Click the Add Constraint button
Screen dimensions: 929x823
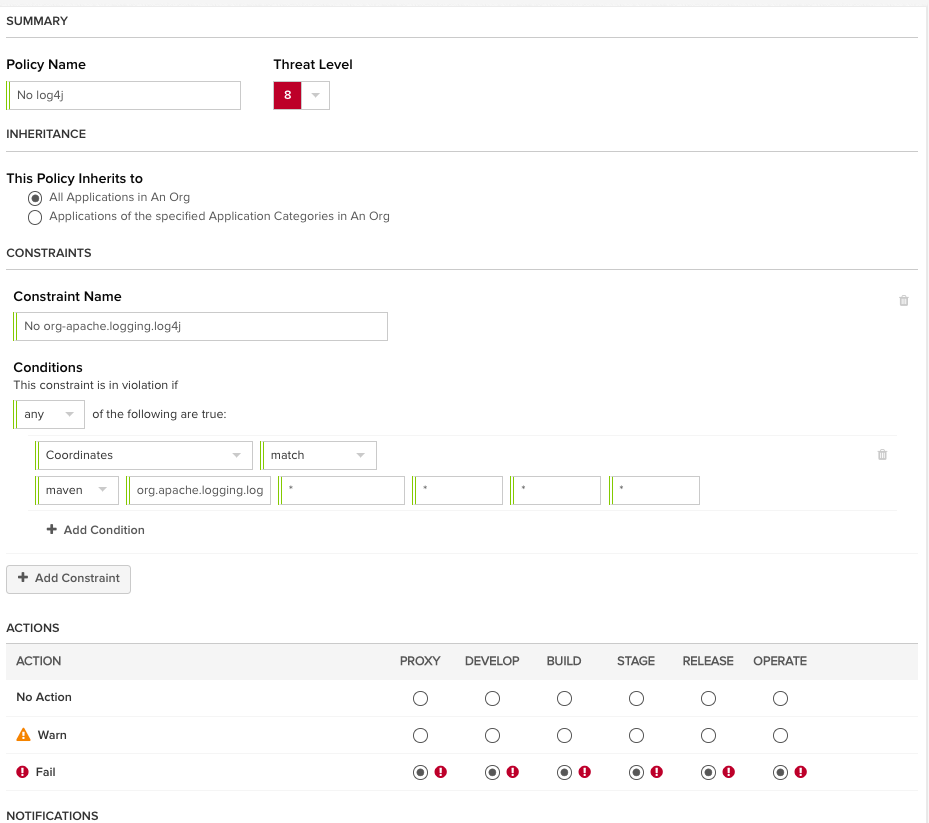69,578
